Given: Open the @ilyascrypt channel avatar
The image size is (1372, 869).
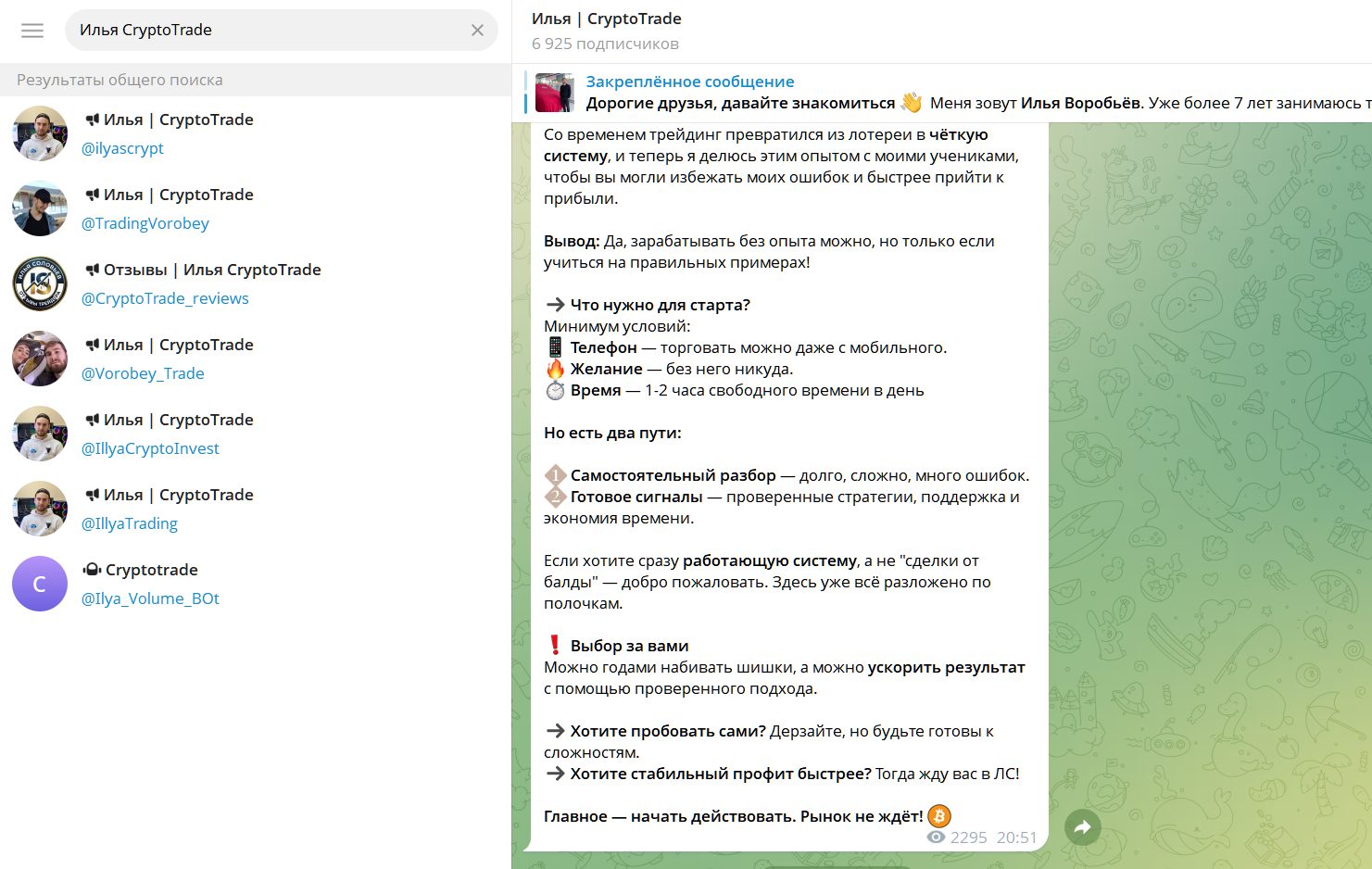Looking at the screenshot, I should pos(40,133).
